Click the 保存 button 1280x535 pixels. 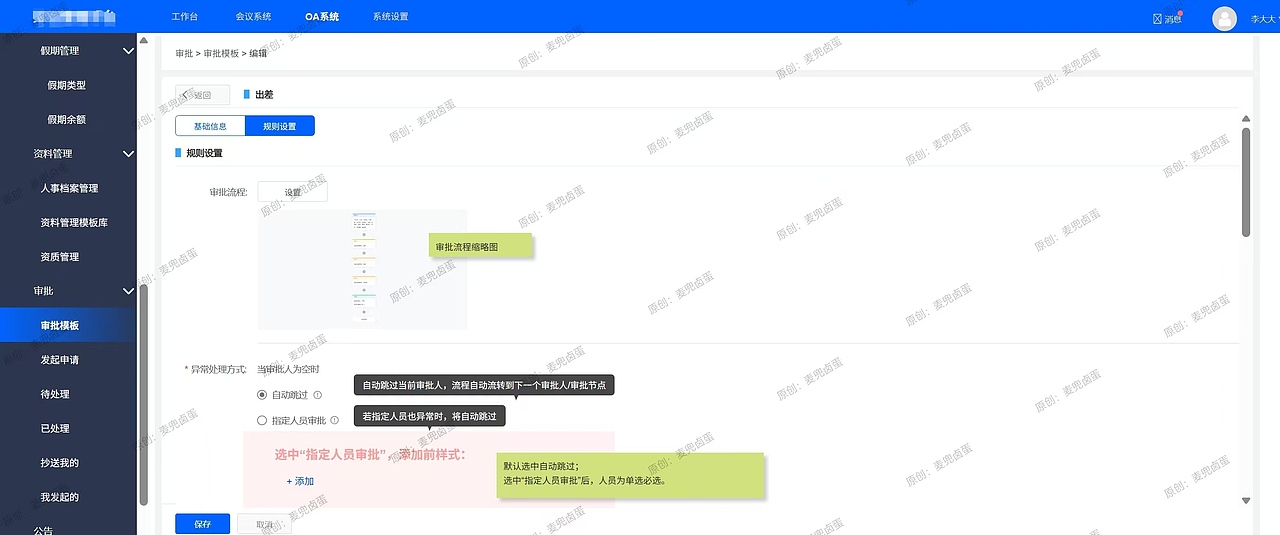[202, 524]
